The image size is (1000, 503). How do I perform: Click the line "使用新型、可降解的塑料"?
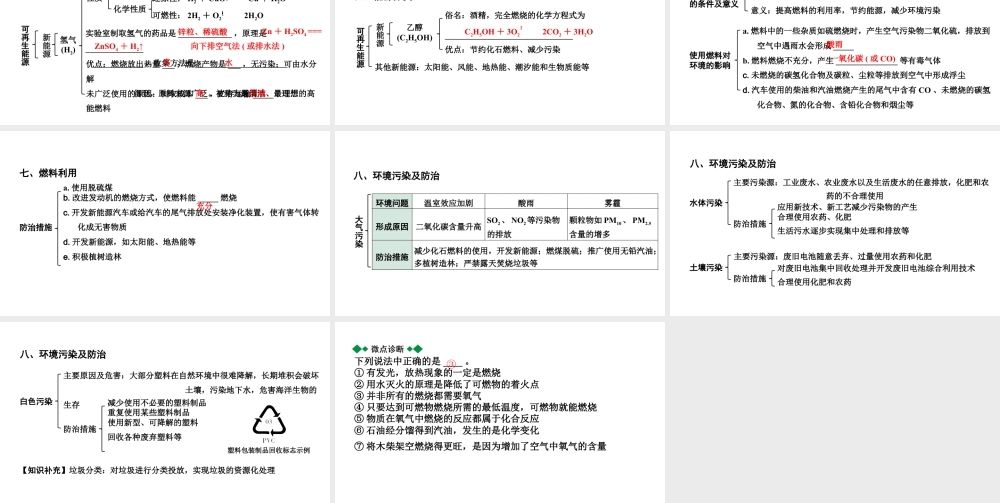(x=152, y=422)
